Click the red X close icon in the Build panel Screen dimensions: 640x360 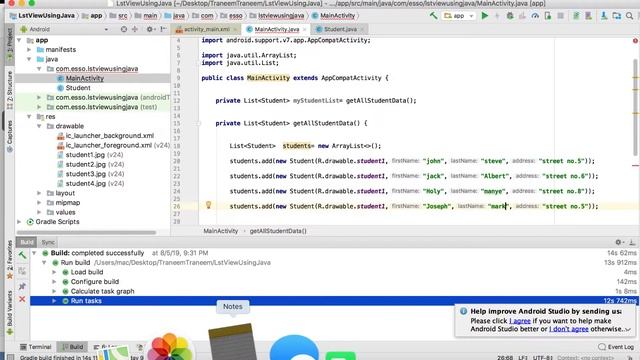click(22, 299)
